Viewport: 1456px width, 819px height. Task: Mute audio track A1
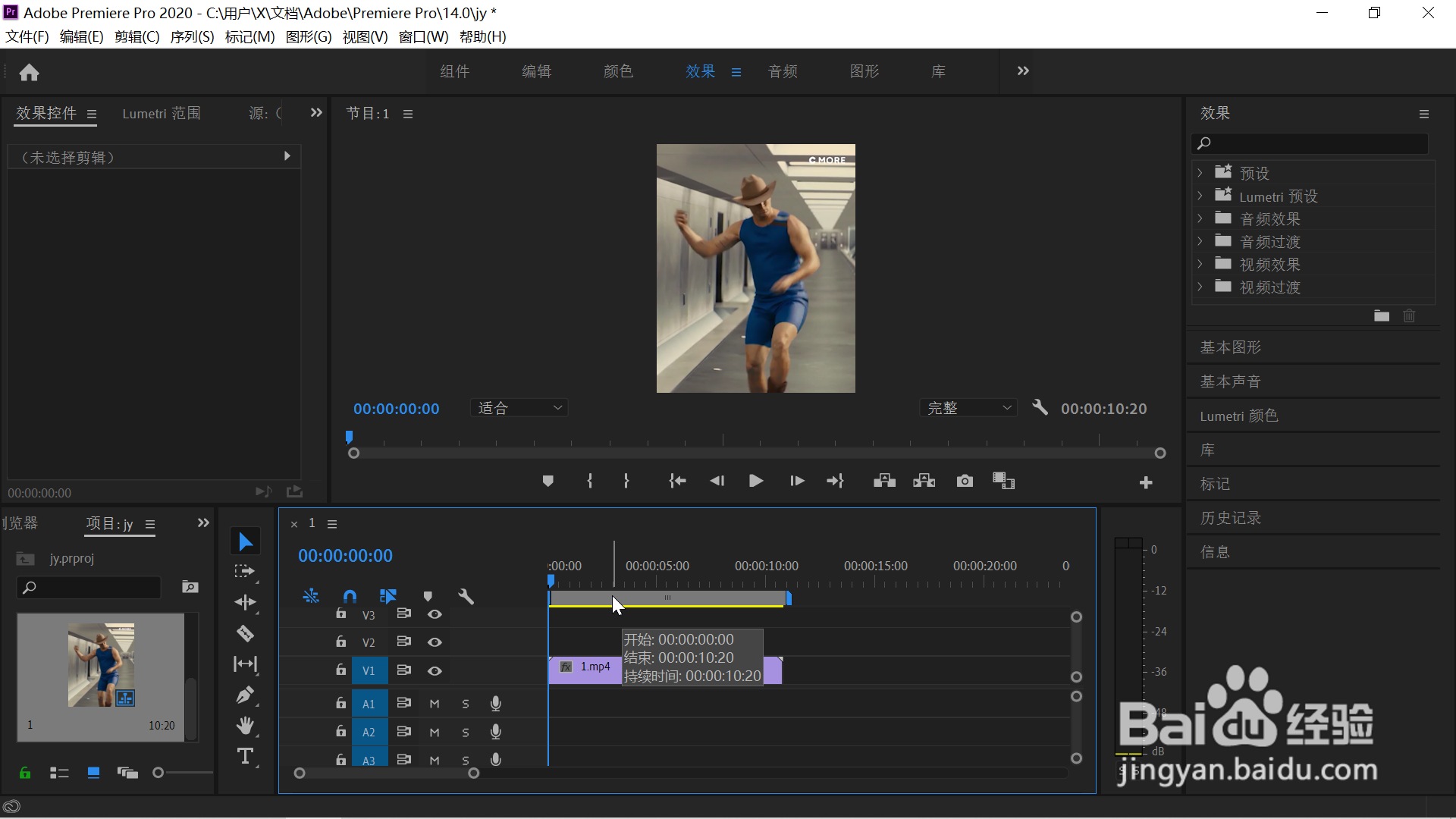click(435, 704)
